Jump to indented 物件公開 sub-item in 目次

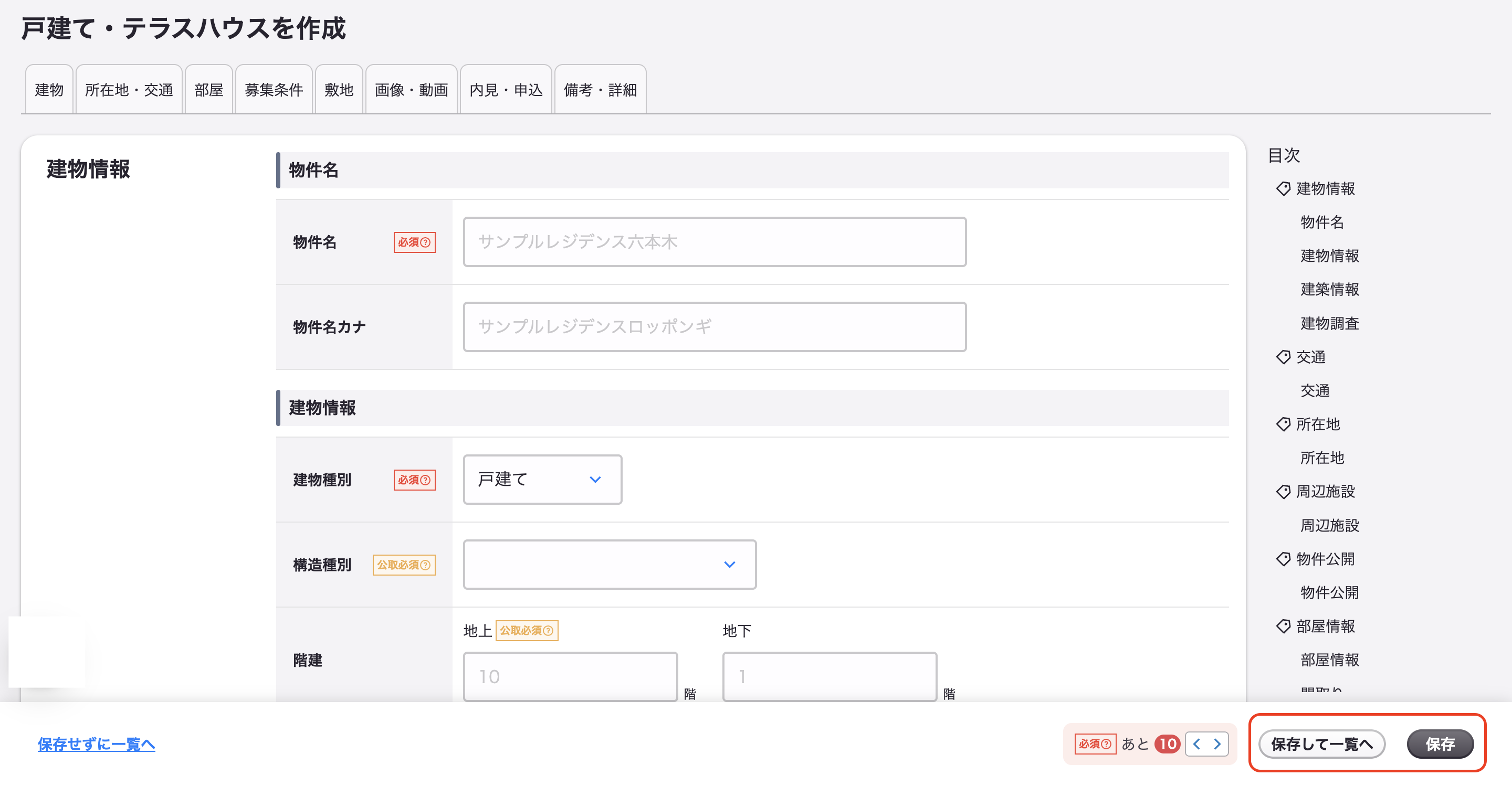pos(1329,592)
